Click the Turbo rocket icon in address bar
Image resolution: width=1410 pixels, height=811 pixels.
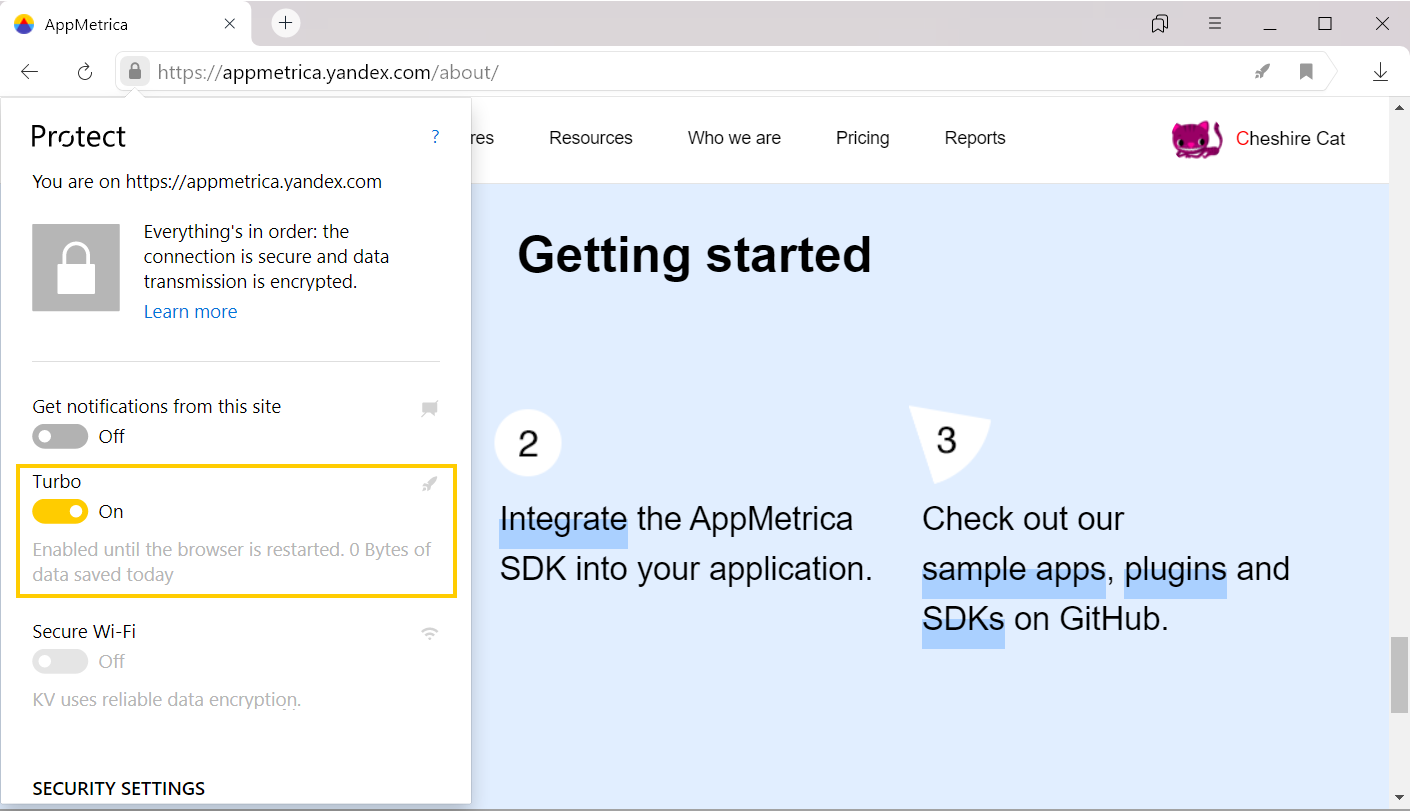1263,71
